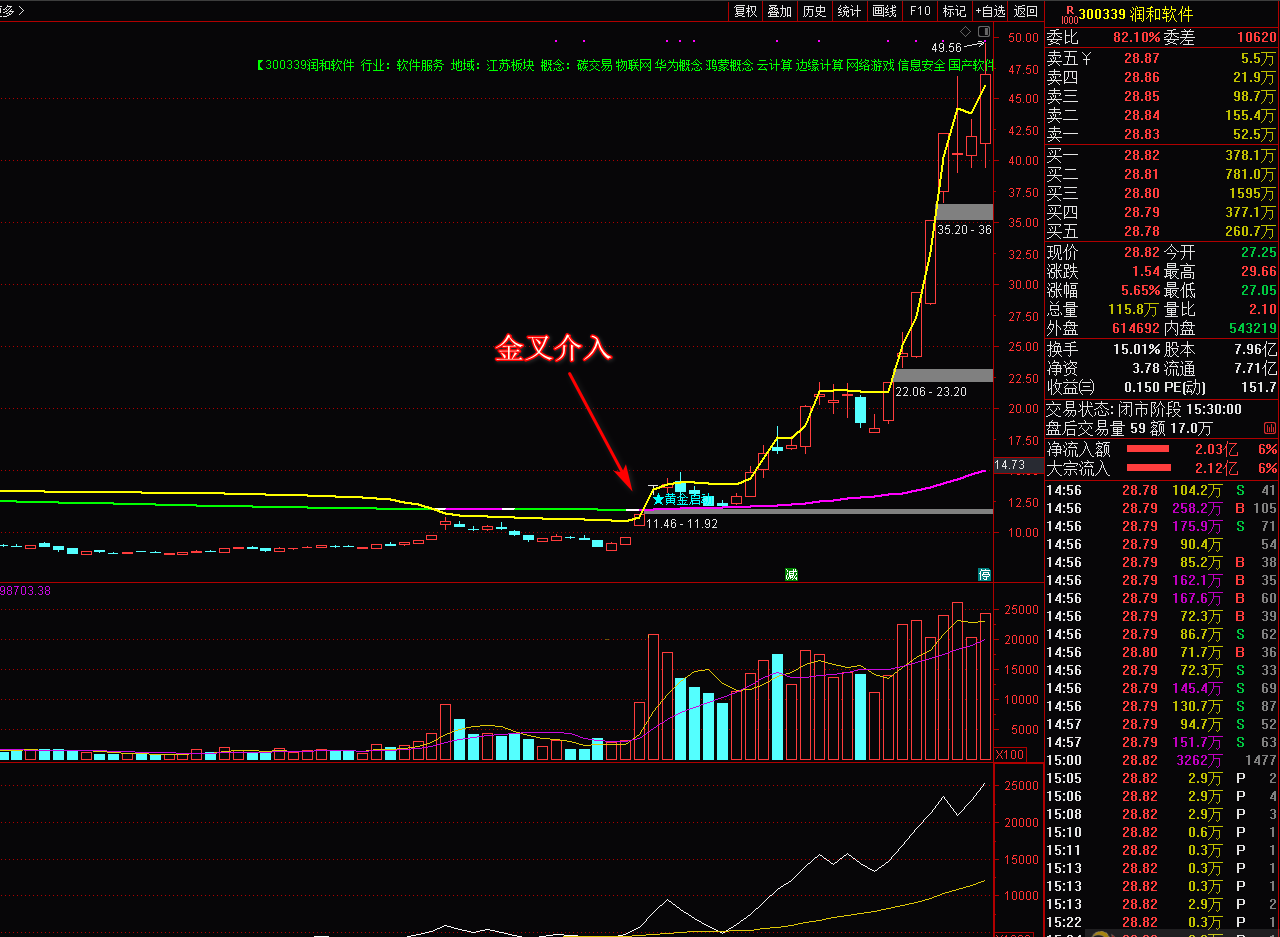This screenshot has height=937, width=1280.
Task: Click the X100 unit label on the volume panel
Action: point(1010,753)
